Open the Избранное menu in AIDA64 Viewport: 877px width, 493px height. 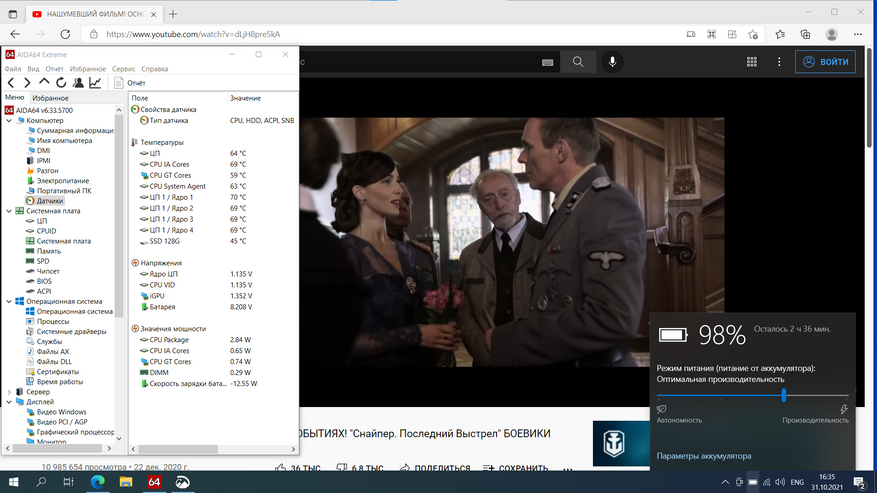[88, 69]
